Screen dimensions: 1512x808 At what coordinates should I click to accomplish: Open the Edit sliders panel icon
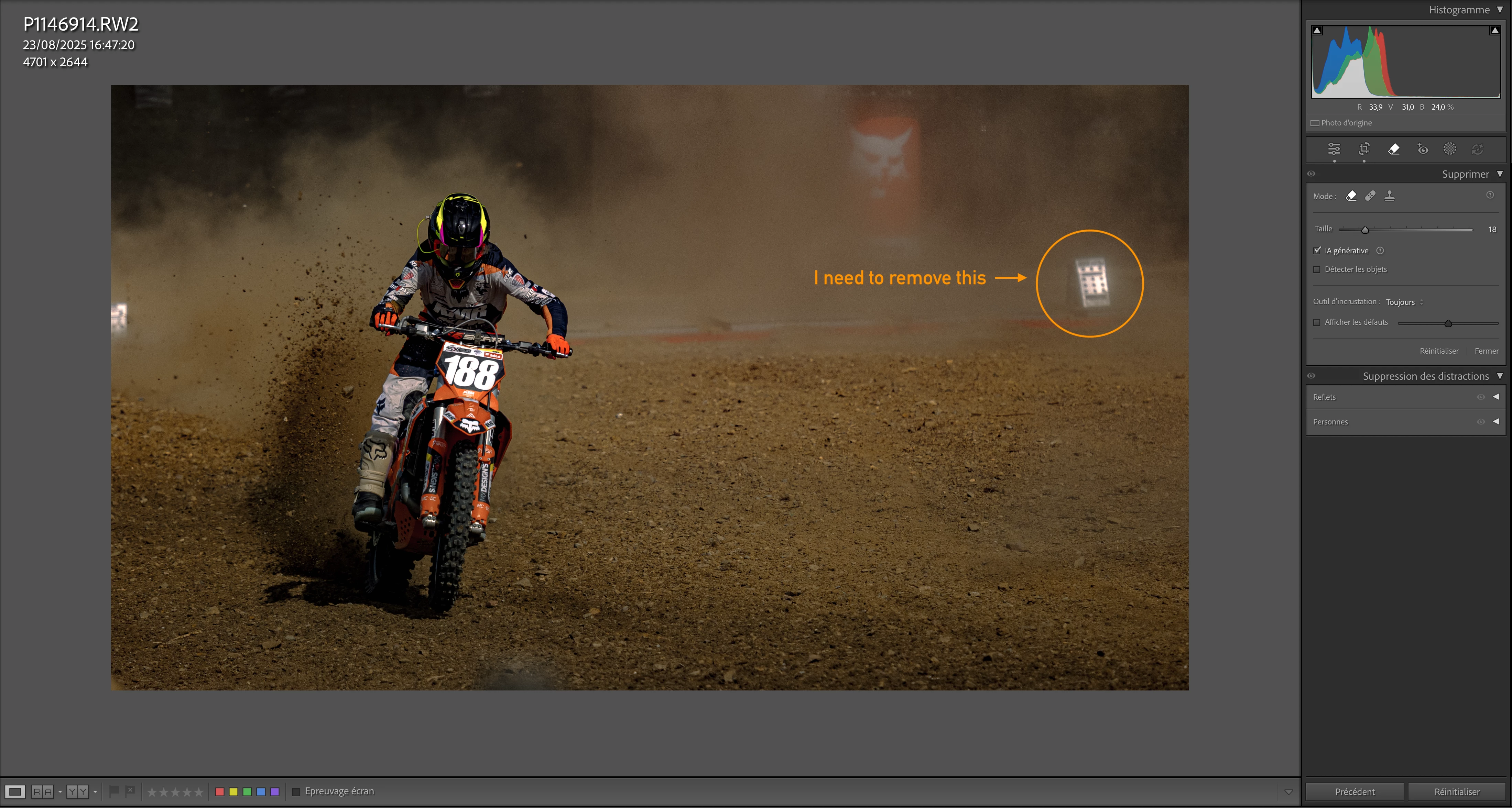(1334, 149)
